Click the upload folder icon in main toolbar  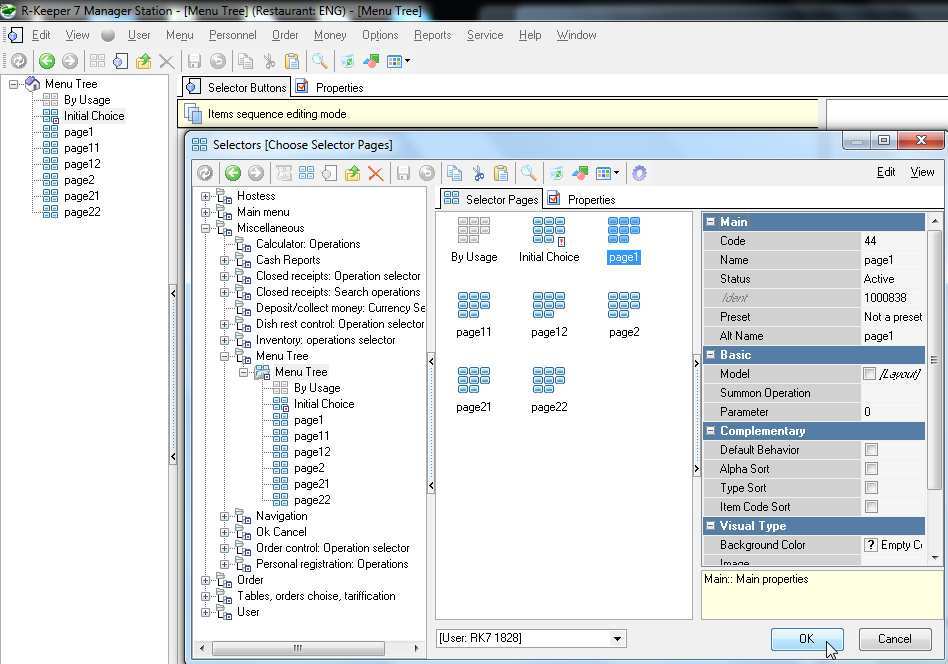coord(143,61)
